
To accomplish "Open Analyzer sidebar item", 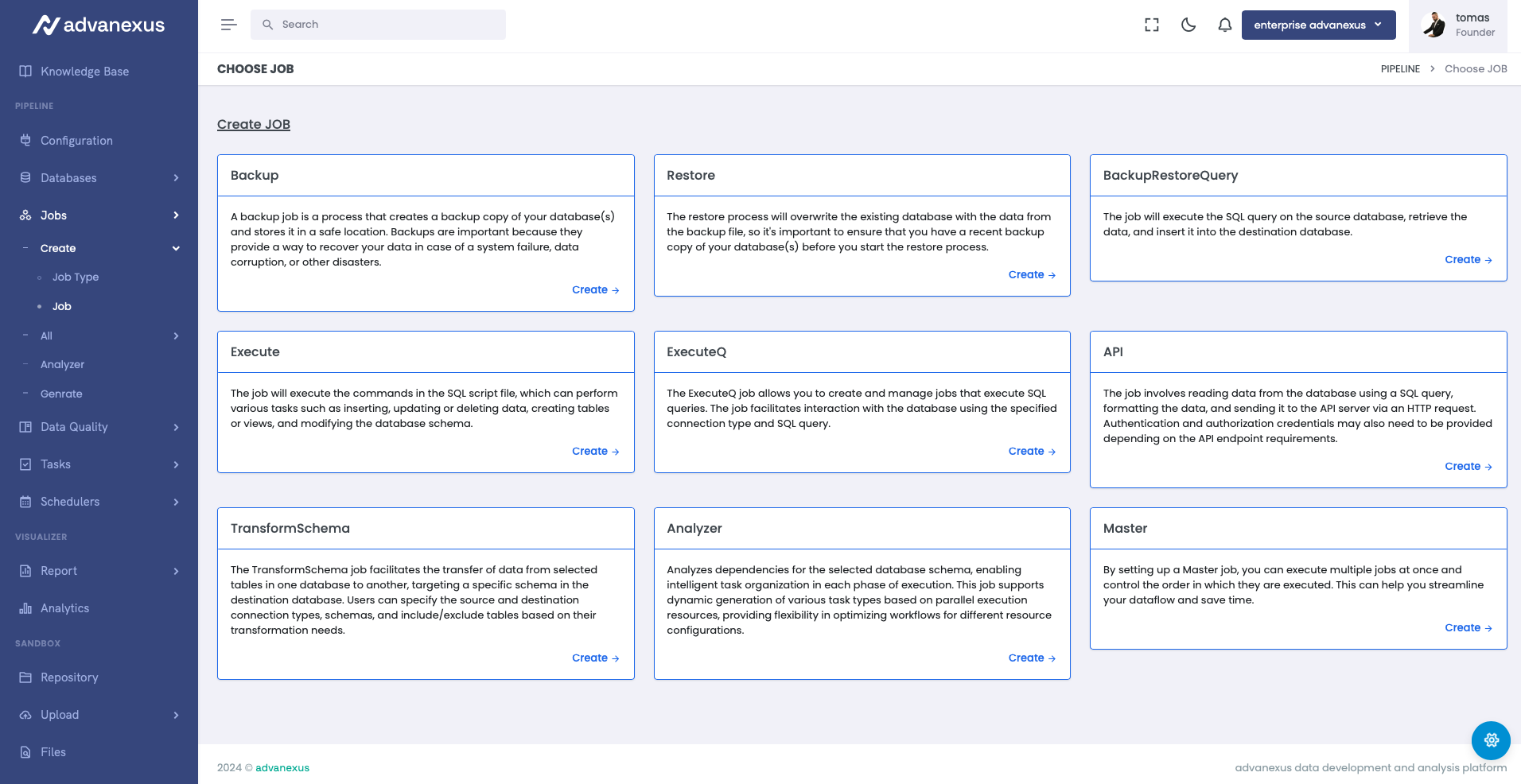I will 62,364.
